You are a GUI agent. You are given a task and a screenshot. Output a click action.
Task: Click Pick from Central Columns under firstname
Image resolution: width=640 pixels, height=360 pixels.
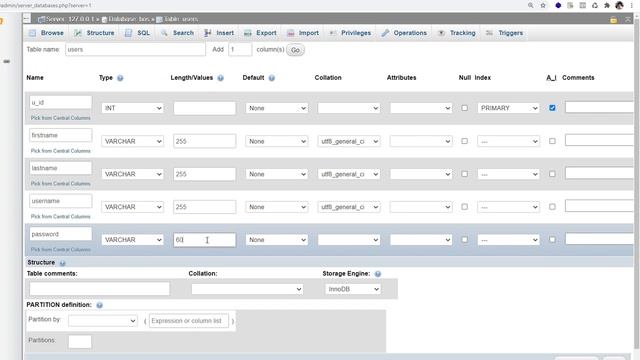[x=60, y=151]
